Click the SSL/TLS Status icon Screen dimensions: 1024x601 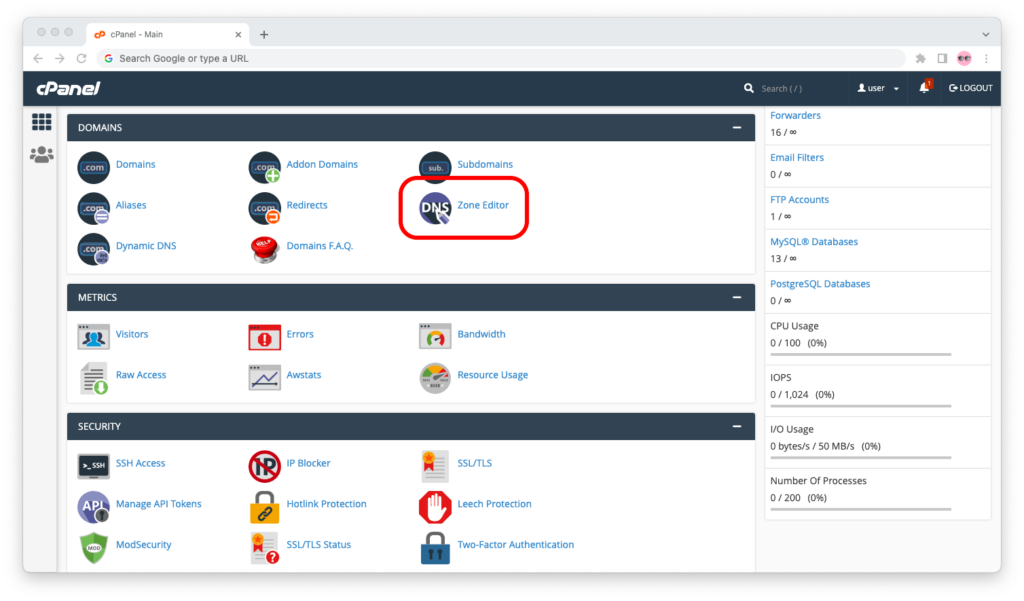click(264, 547)
